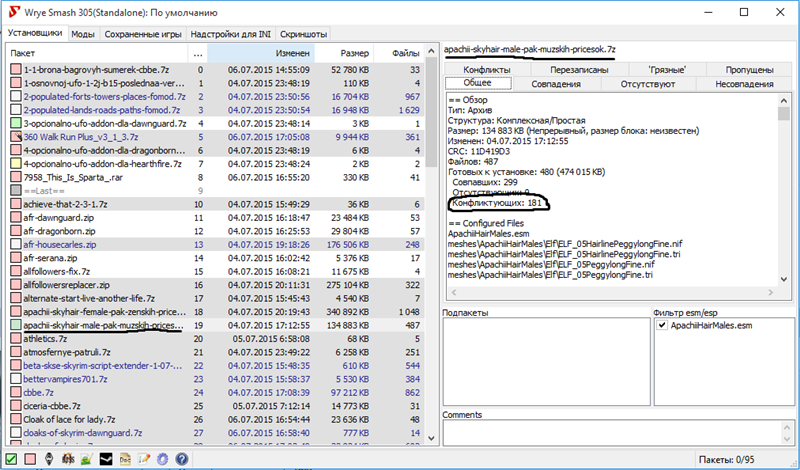800x470 pixels.
Task: Sort by the Пакет column header
Action: pyautogui.click(x=97, y=53)
